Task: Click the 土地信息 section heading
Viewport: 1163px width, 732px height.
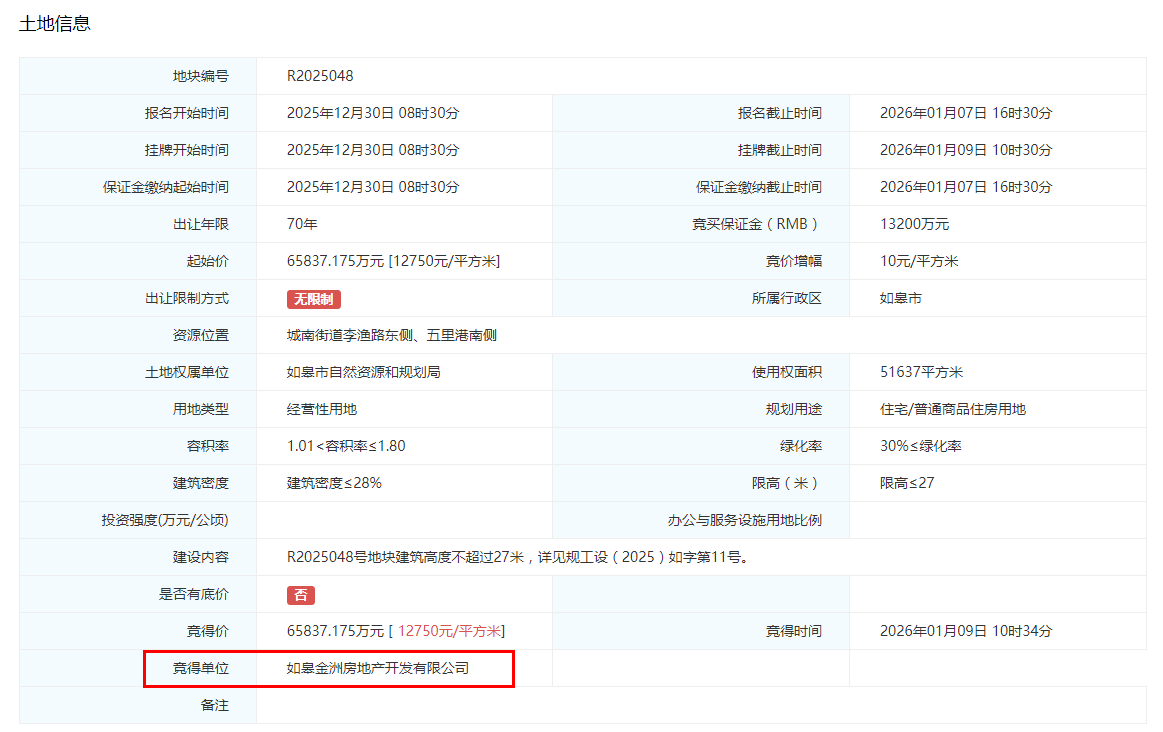Action: [x=55, y=23]
